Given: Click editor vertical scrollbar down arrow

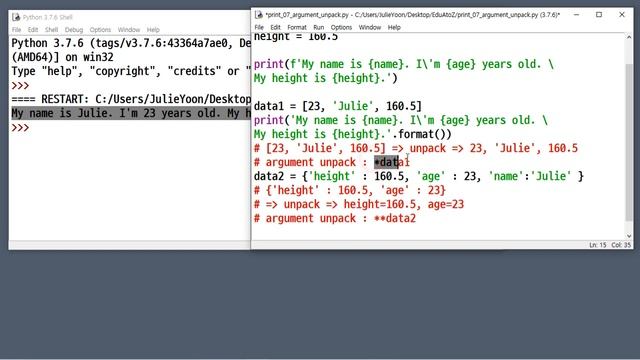Looking at the screenshot, I should [x=629, y=236].
